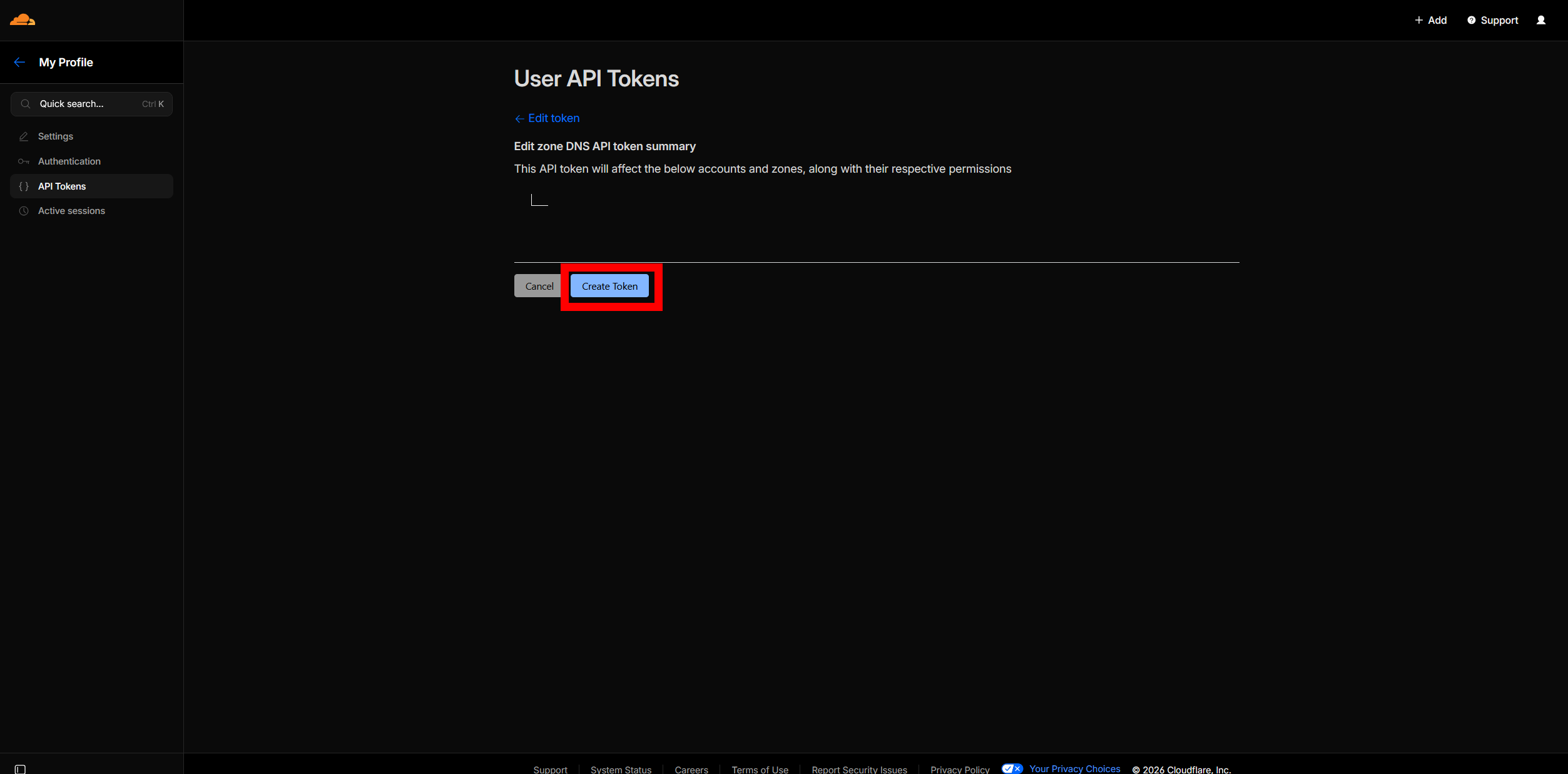
Task: Open Active sessions menu item
Action: pyautogui.click(x=71, y=211)
